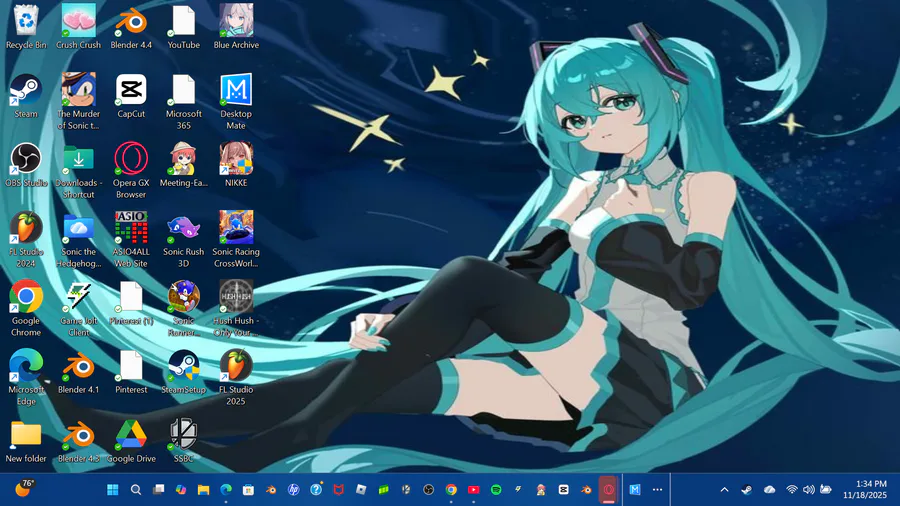The image size is (900, 506).
Task: Select the Blender 4.4 desktop shortcut
Action: [131, 27]
